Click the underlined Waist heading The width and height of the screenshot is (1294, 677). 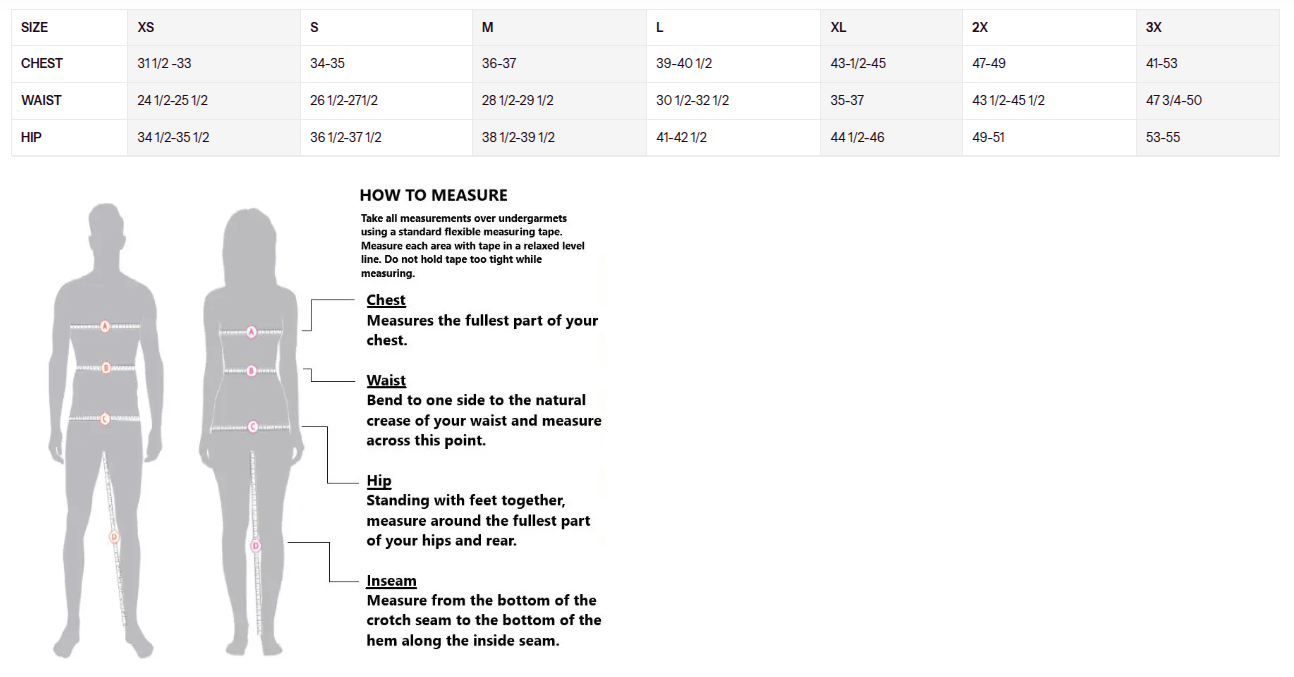tap(386, 380)
